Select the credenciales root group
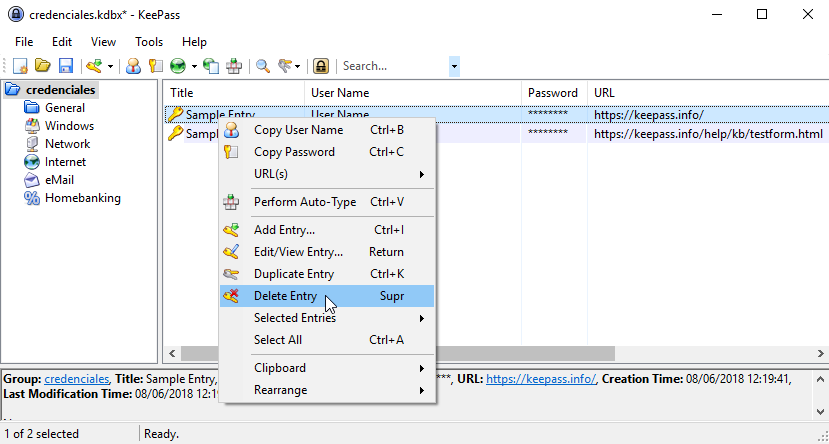This screenshot has height=444, width=829. point(60,90)
